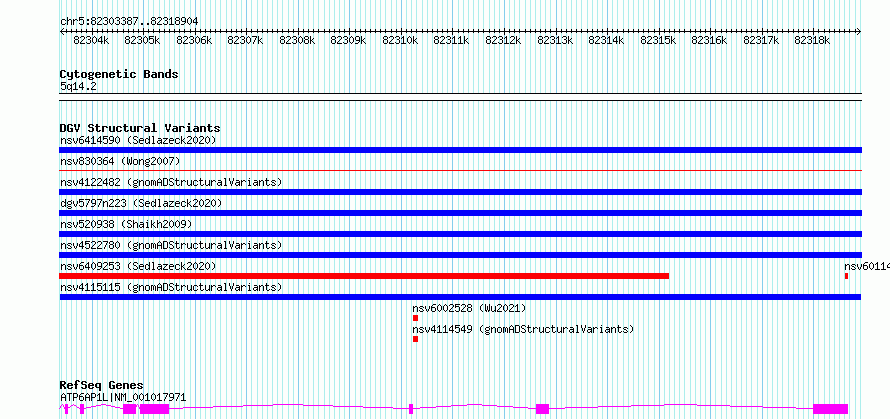Click the Cytogenetic Bands track title

pos(119,74)
